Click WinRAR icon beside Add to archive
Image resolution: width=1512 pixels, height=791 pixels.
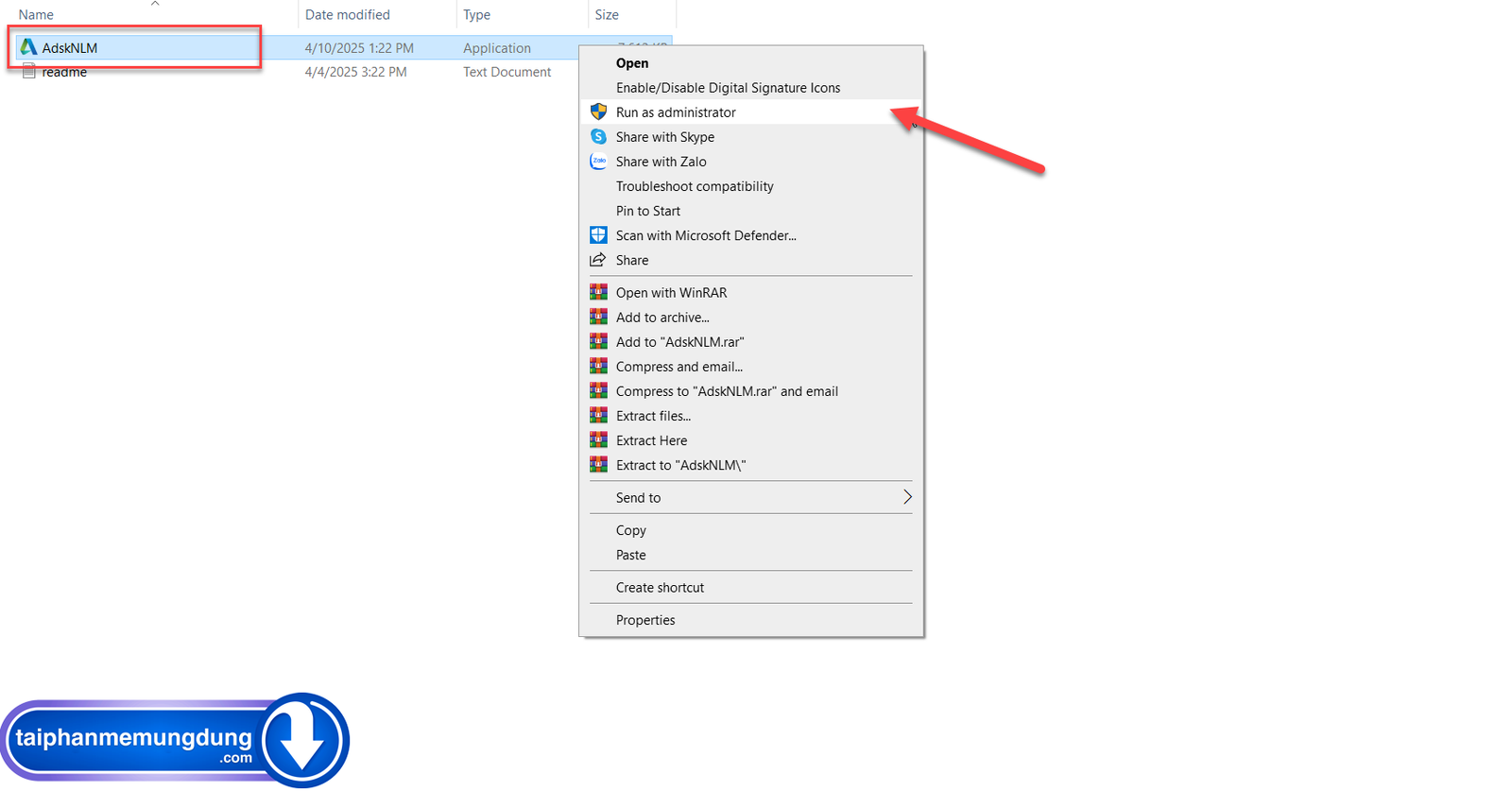pyautogui.click(x=598, y=317)
